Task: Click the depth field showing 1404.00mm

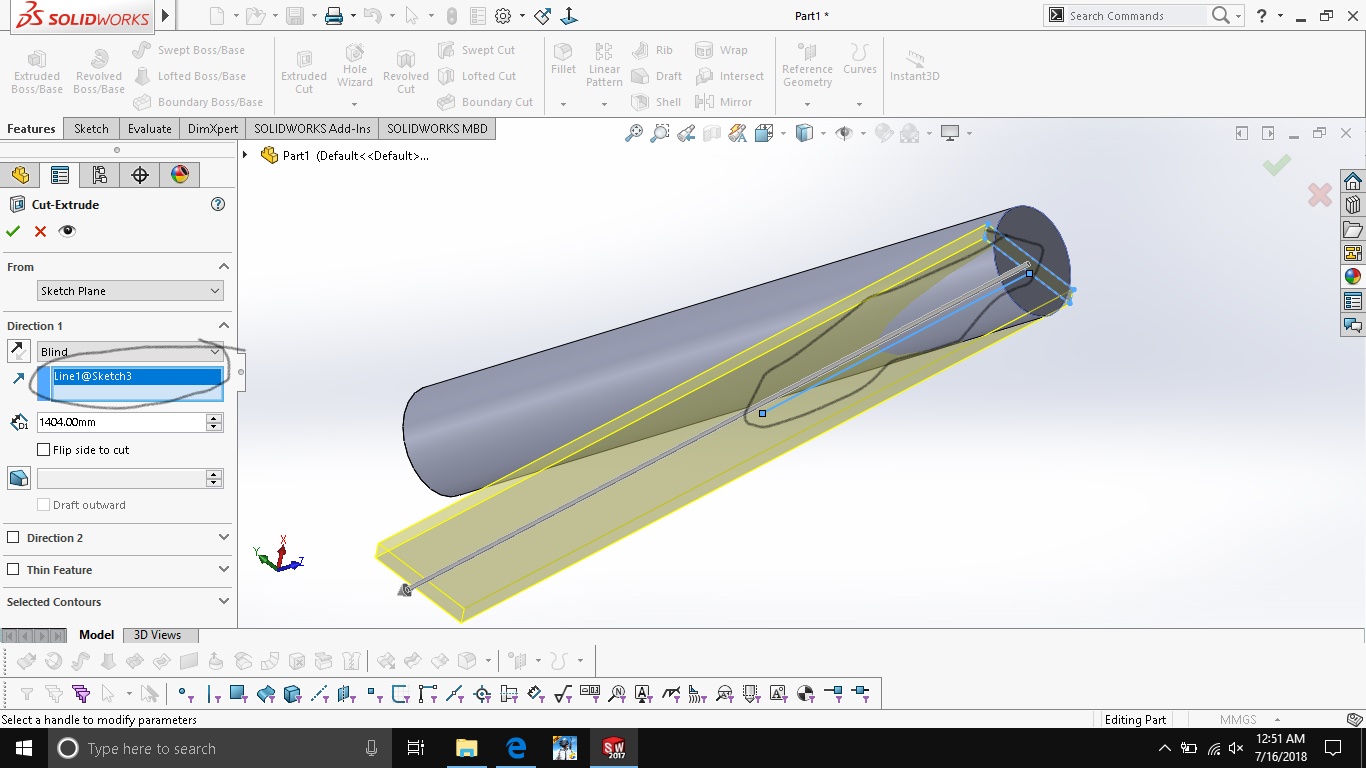Action: [x=120, y=423]
